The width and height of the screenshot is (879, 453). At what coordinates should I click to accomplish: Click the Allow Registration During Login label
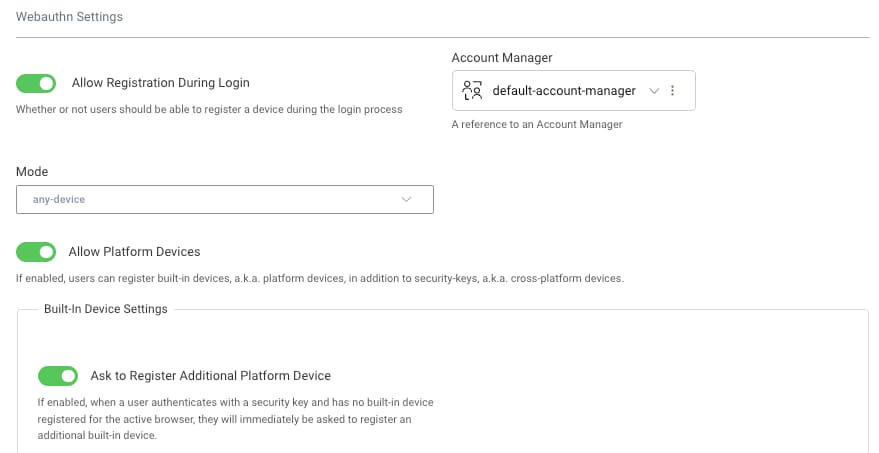click(x=160, y=83)
